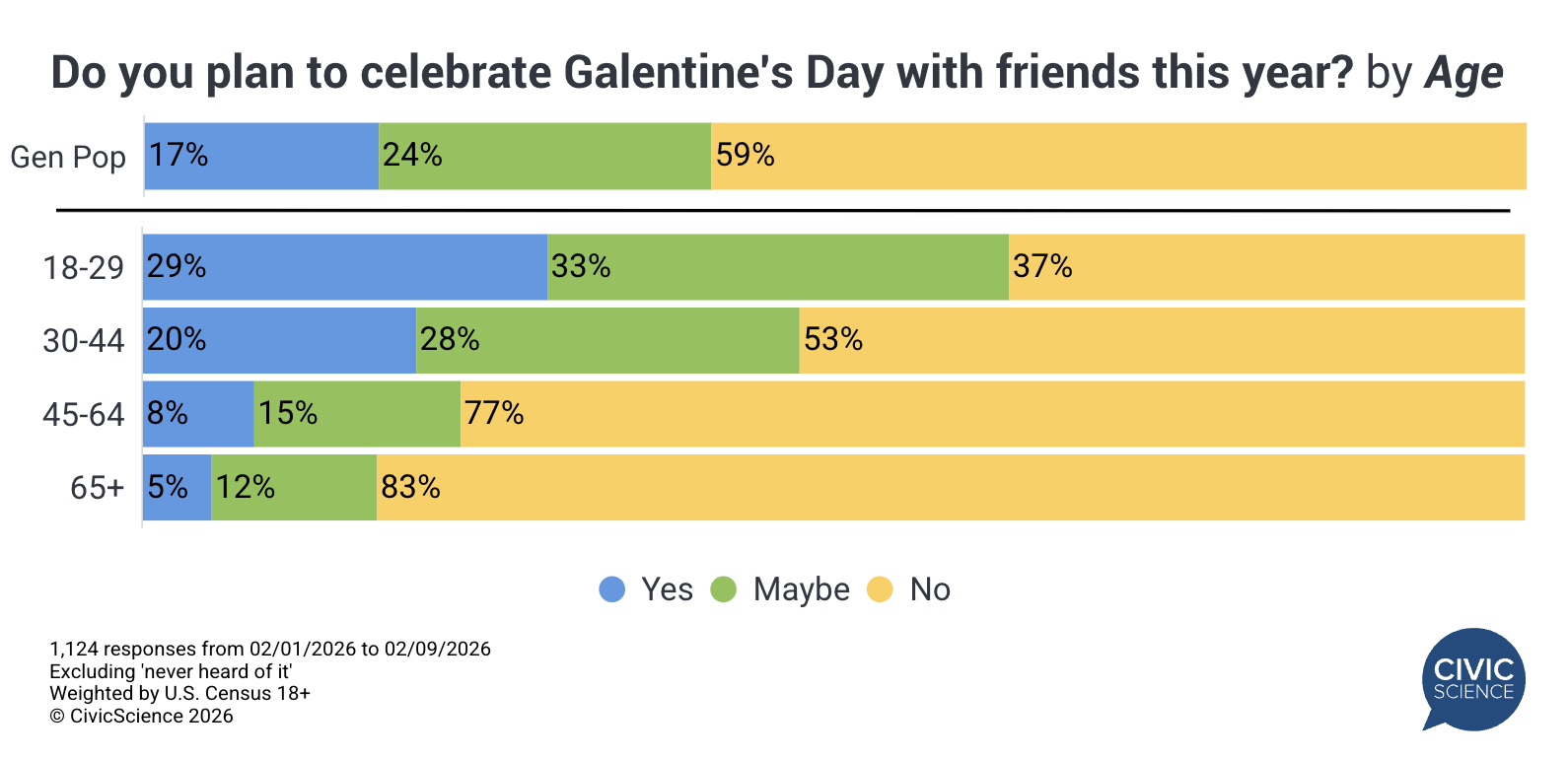Select the 30-44 53% No segment

(x=1162, y=340)
